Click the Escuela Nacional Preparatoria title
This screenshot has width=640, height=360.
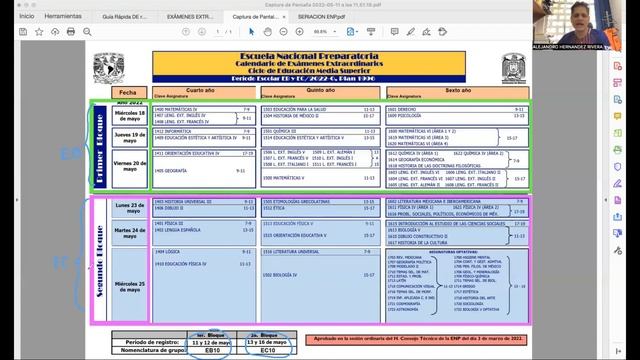[309, 56]
